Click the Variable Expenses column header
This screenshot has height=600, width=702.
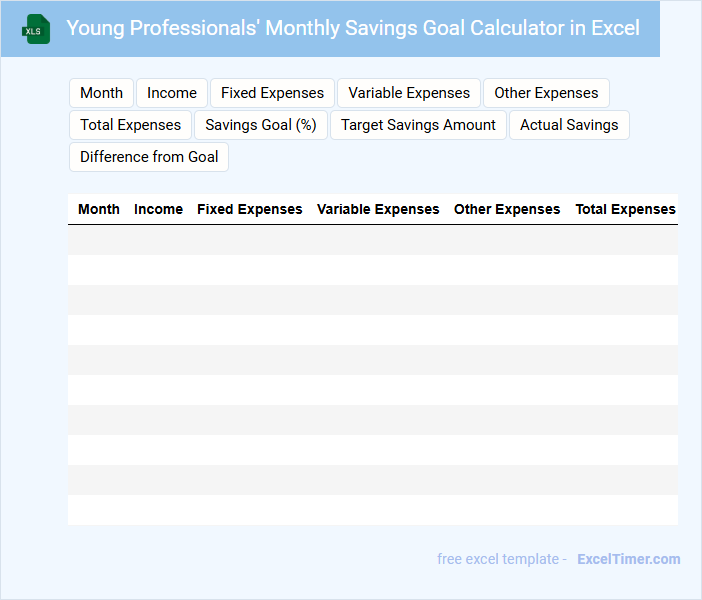[378, 209]
